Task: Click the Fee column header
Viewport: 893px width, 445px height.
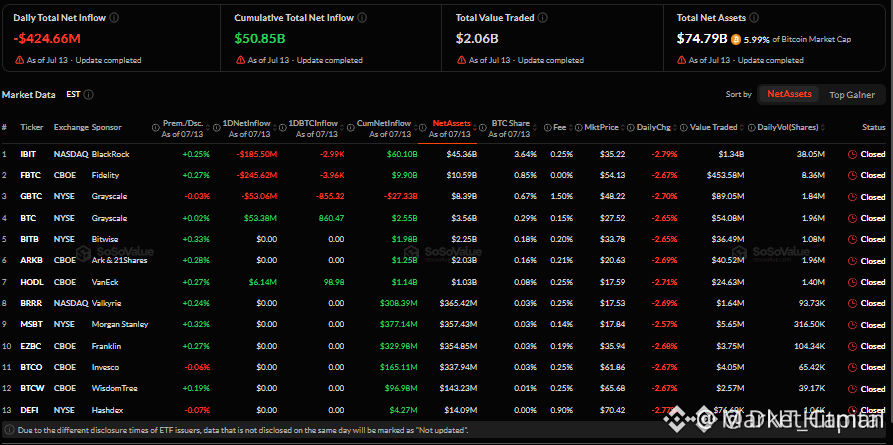Action: coord(559,128)
